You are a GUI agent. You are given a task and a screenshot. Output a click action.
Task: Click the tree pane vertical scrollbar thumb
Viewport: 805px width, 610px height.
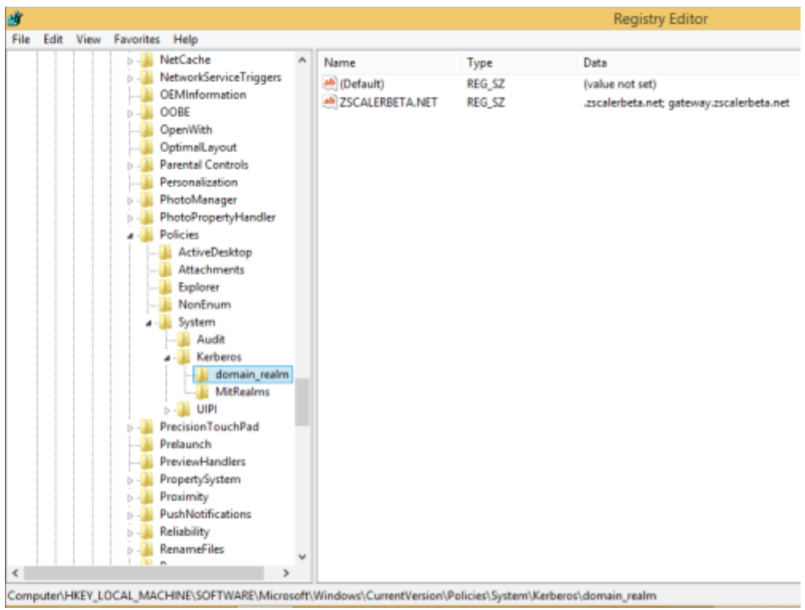tap(302, 402)
